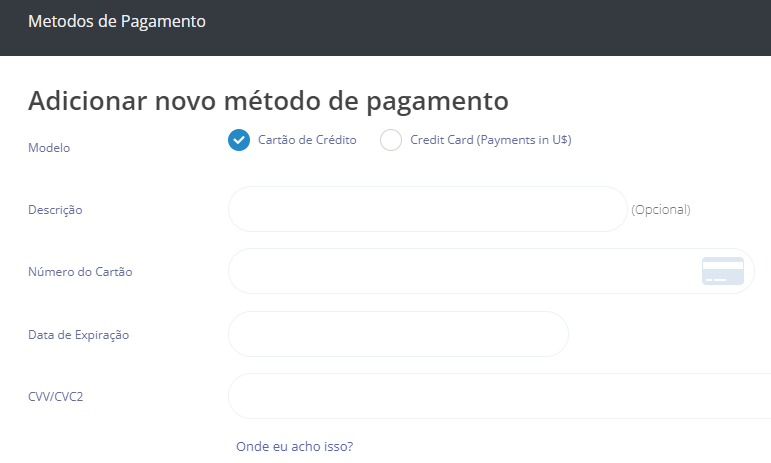Screen dimensions: 771x463
Task: Click the Adicionar novo método de pagamento heading
Action: (x=268, y=101)
